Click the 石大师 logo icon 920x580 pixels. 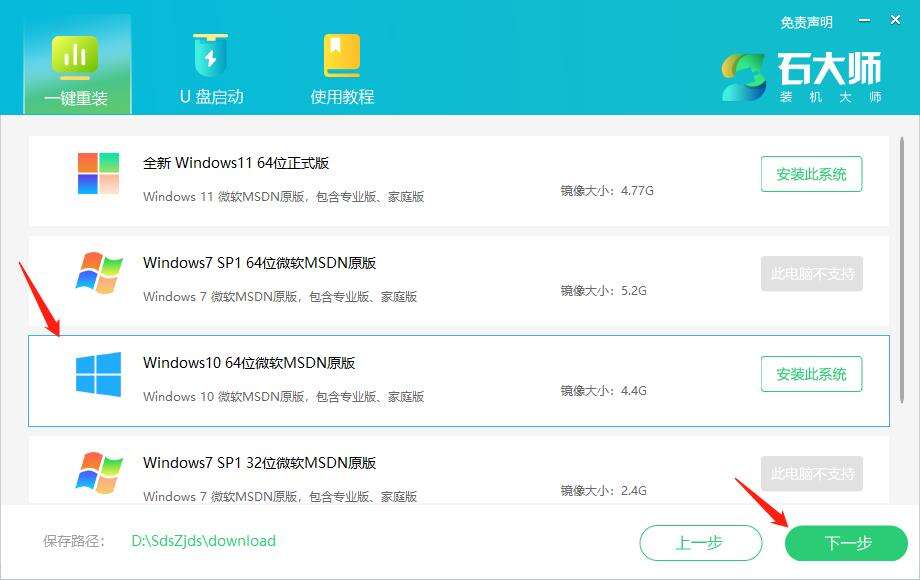[x=744, y=77]
